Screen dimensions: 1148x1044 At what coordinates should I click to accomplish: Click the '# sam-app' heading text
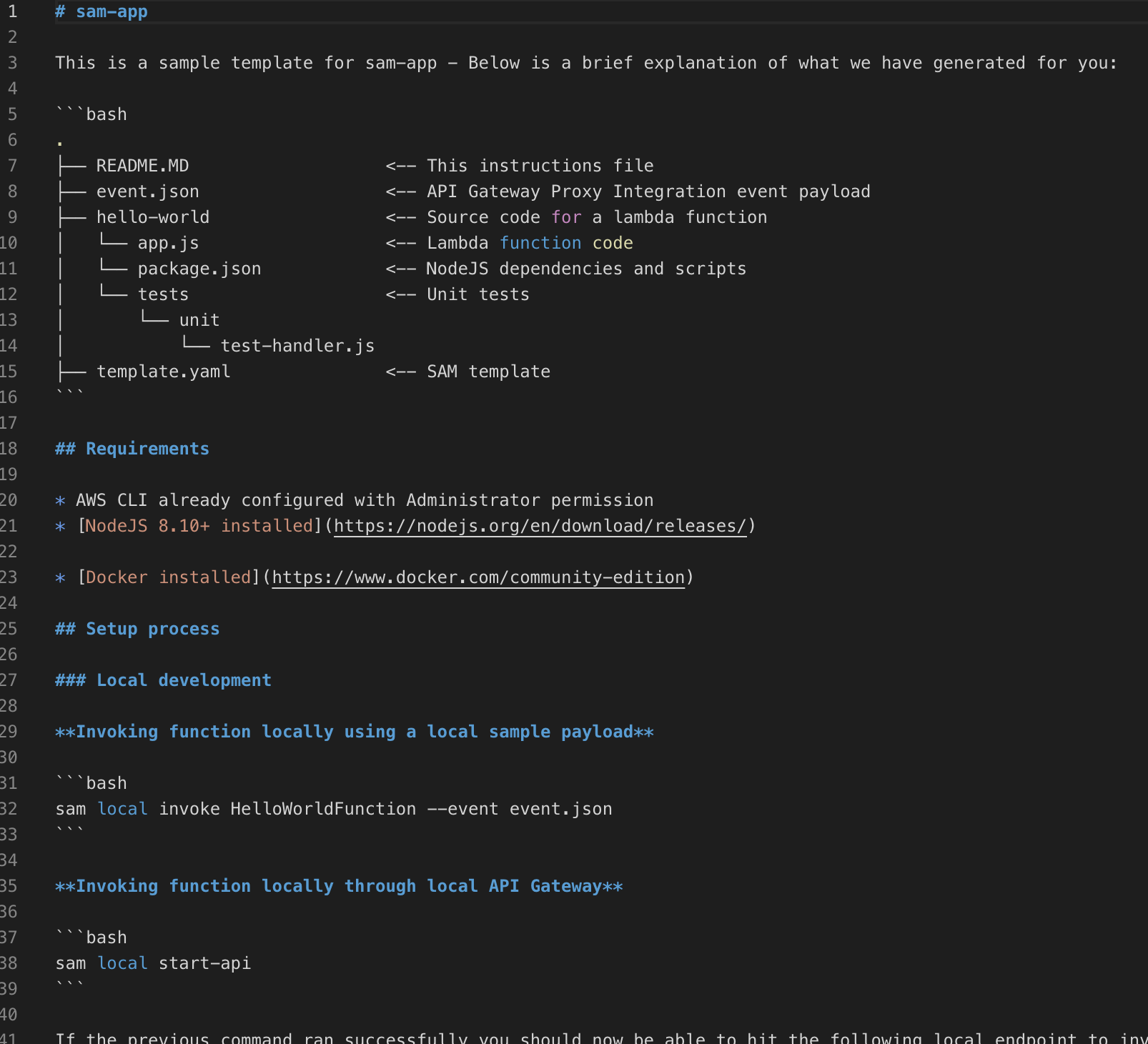tap(102, 12)
